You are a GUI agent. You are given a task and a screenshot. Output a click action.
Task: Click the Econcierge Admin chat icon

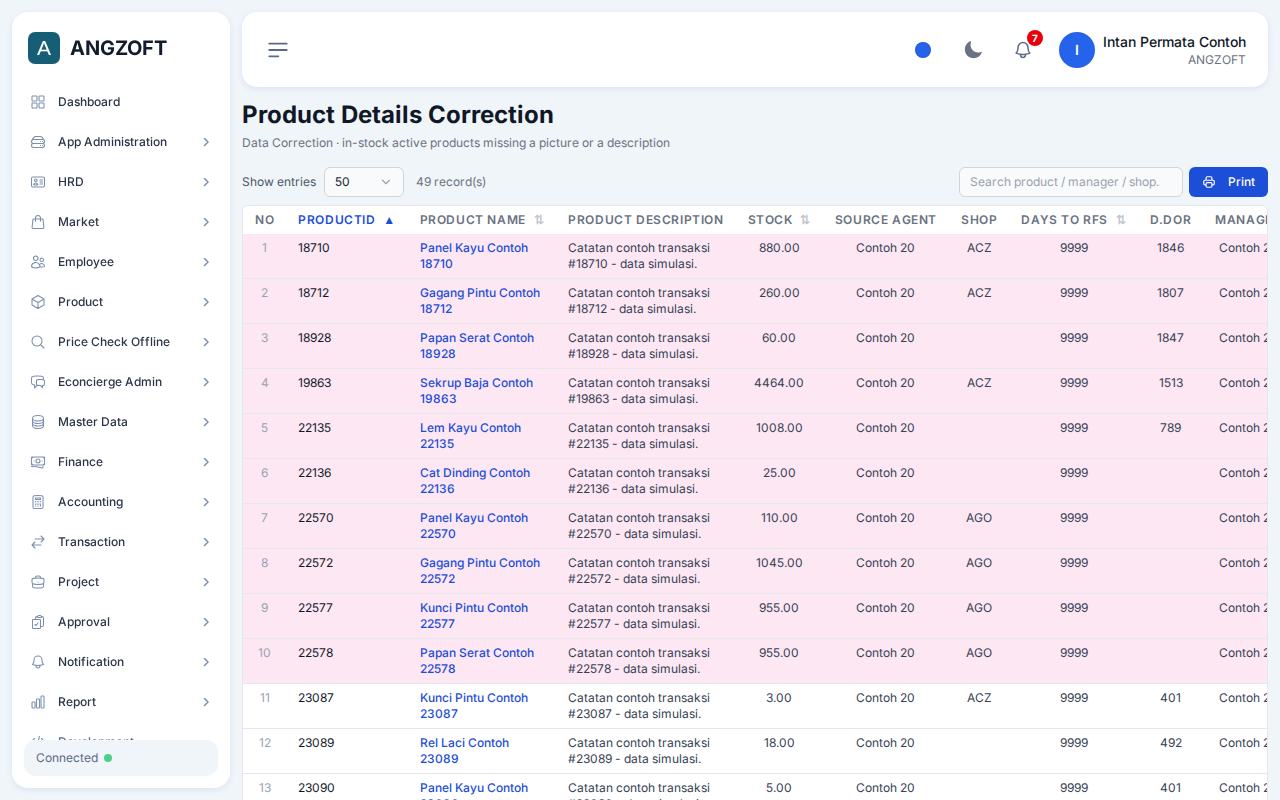pos(38,382)
